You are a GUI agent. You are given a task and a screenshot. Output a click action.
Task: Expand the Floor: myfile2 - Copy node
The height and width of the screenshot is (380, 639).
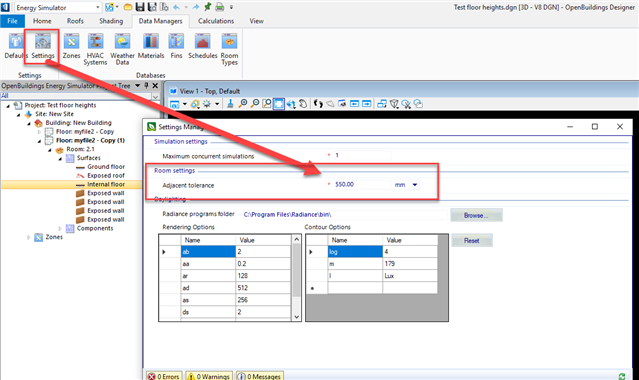(40, 132)
